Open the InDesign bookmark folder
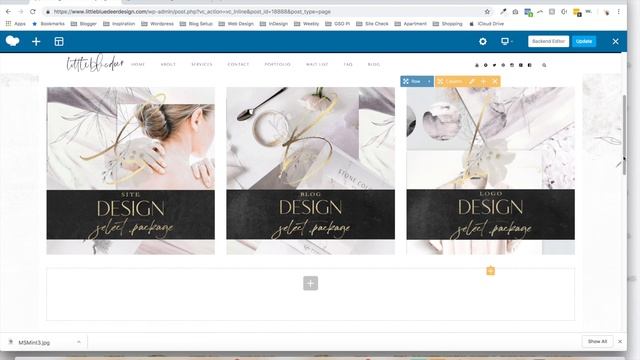This screenshot has width=640, height=360. [274, 24]
